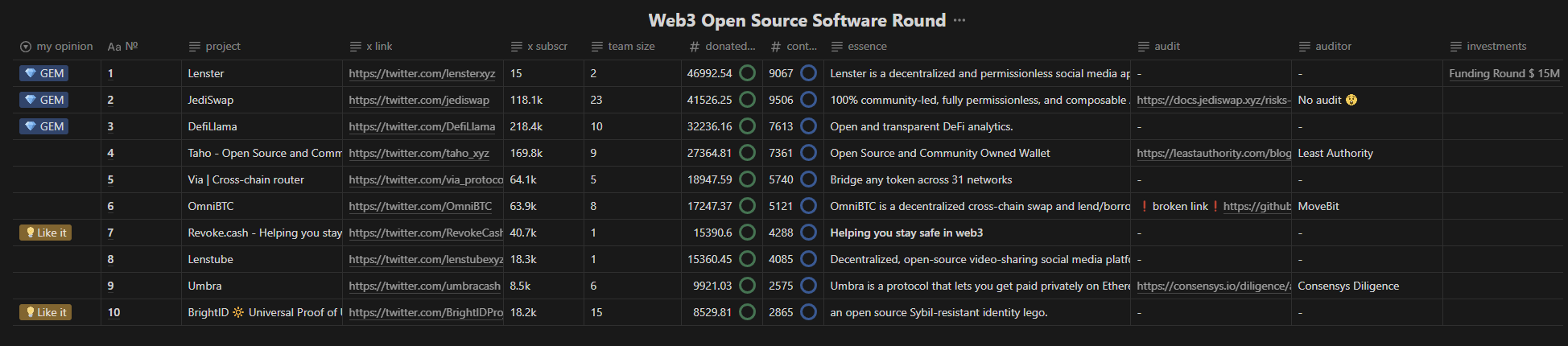Click the 'Consensys Diligence' auditor cell
This screenshot has height=346, width=1568.
1367,286
